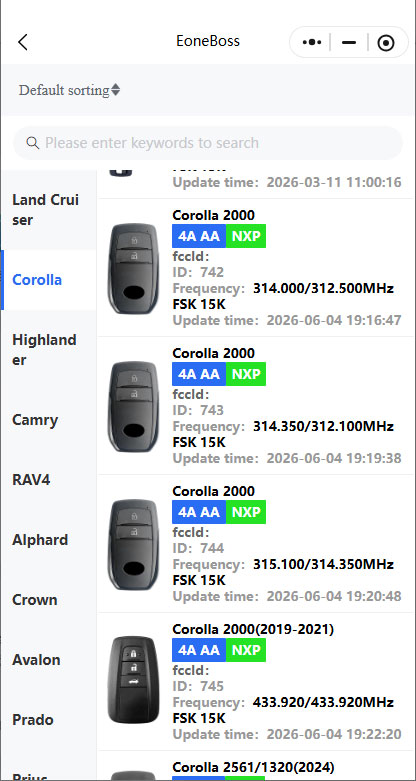Select the three-button key fob image for ID 745
Screen dimensions: 416x781
(134, 681)
